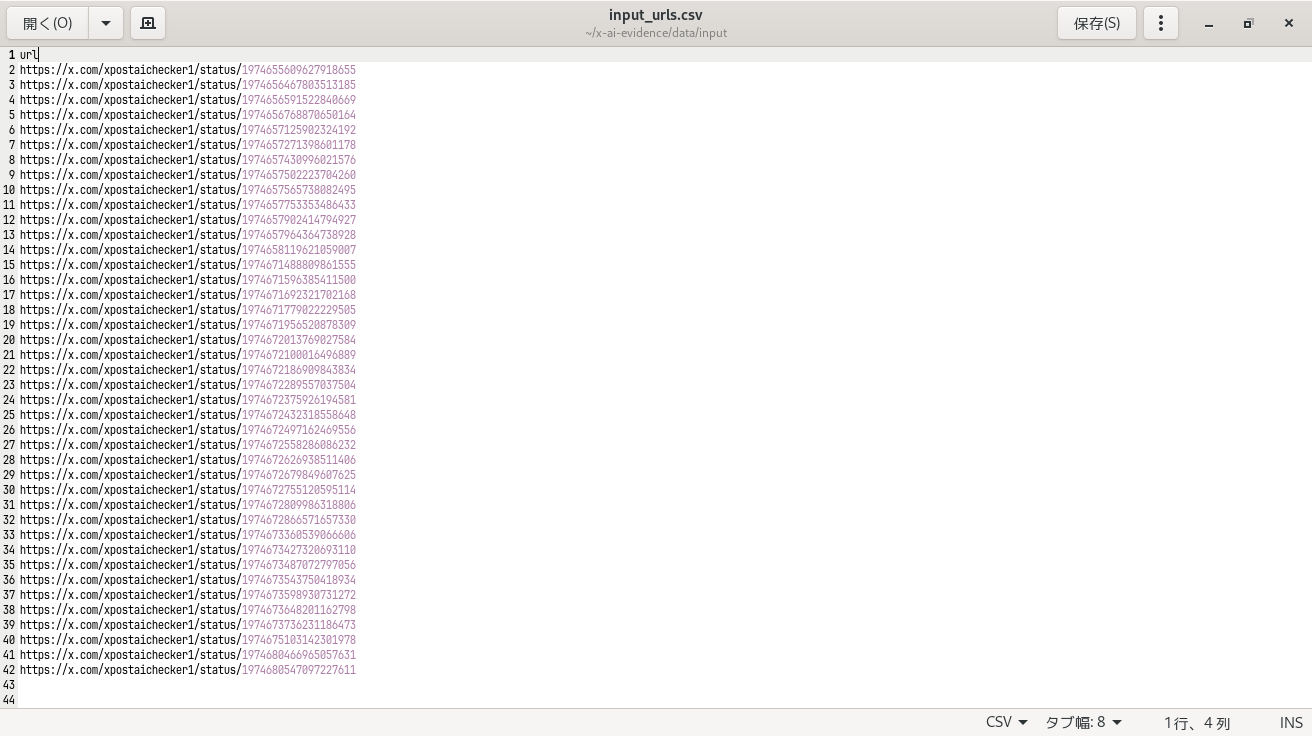Open the CSV syntax highlighting dropdown
Viewport: 1312px width, 736px height.
click(1006, 722)
